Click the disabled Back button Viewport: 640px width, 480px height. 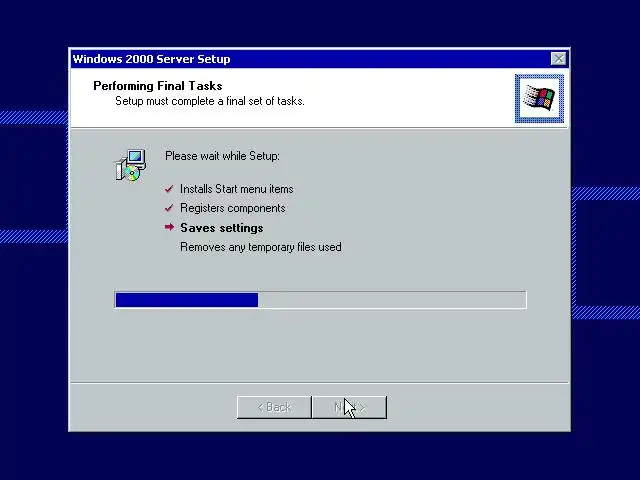[x=274, y=407]
